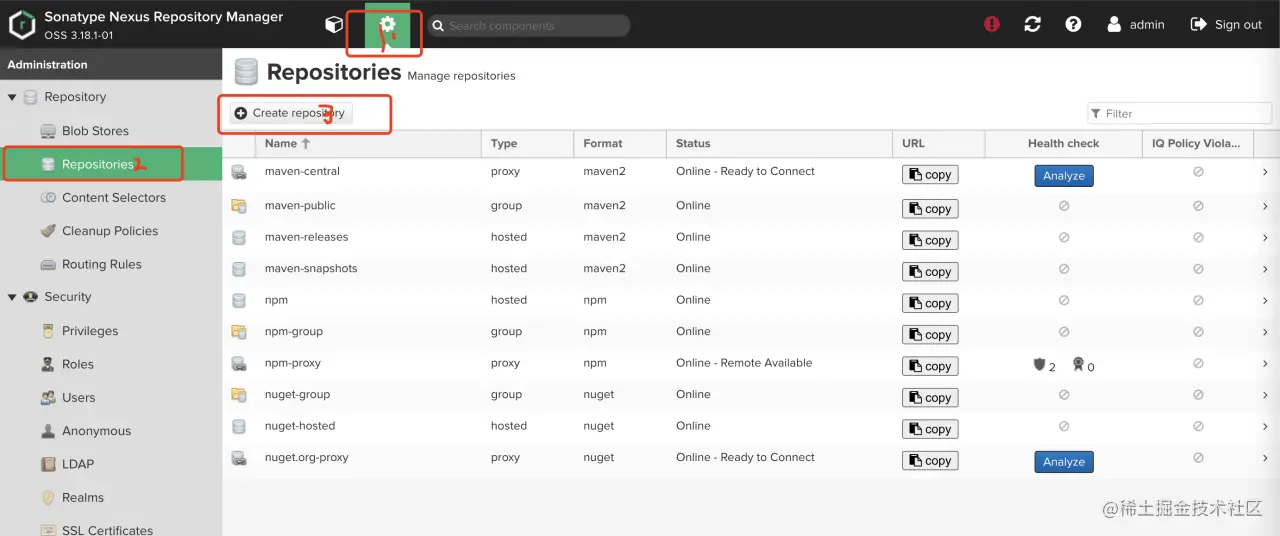
Task: Open the Administration gear icon
Action: (x=388, y=24)
